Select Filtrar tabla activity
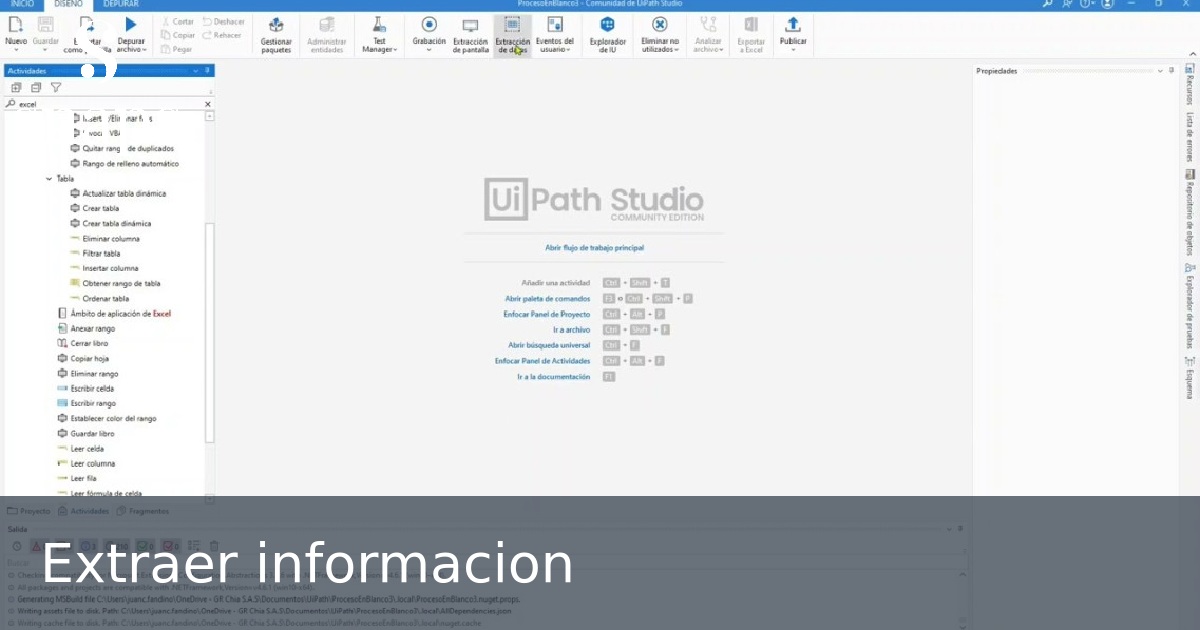This screenshot has width=1200, height=630. [x=94, y=253]
